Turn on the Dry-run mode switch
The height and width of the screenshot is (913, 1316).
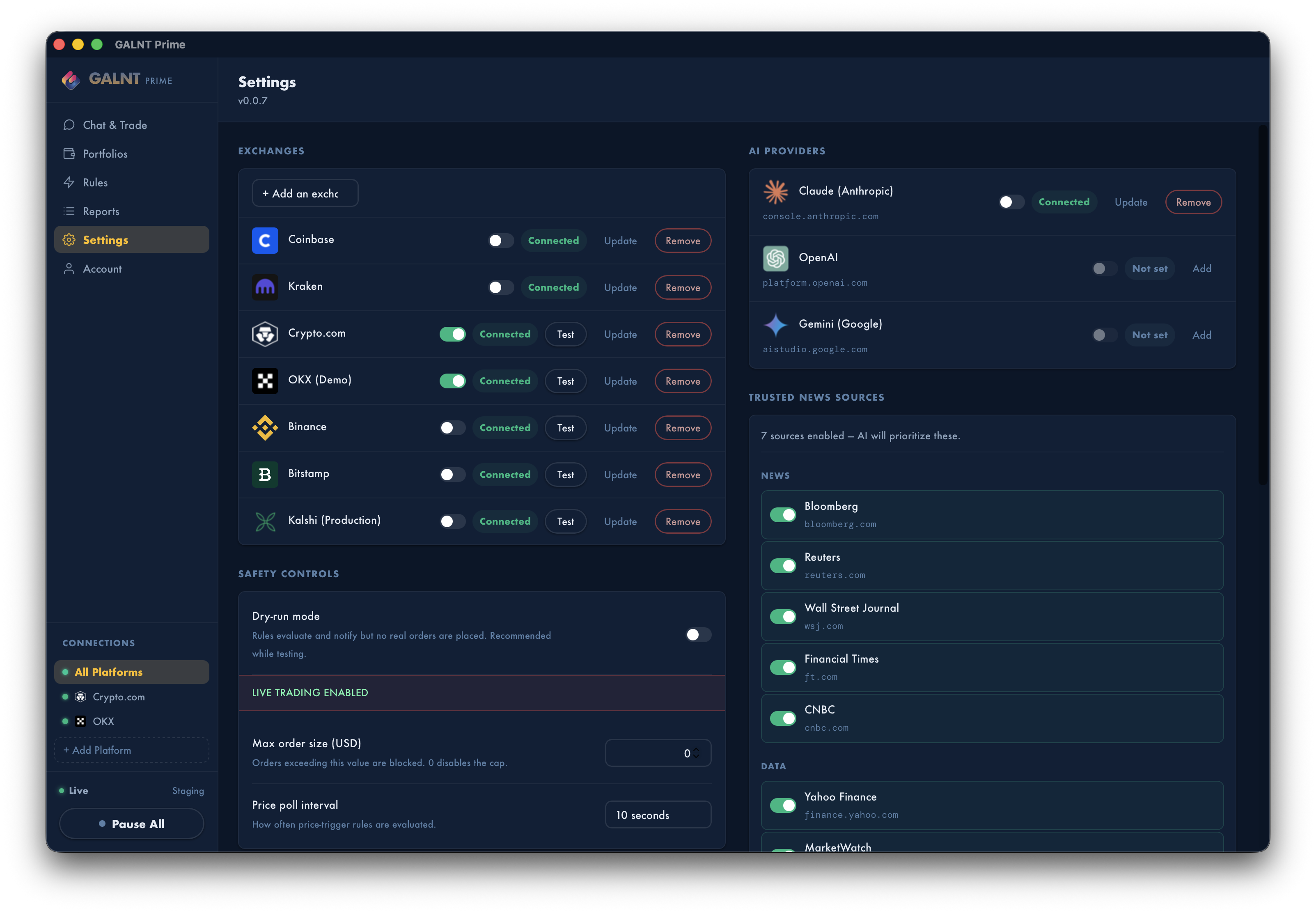698,634
